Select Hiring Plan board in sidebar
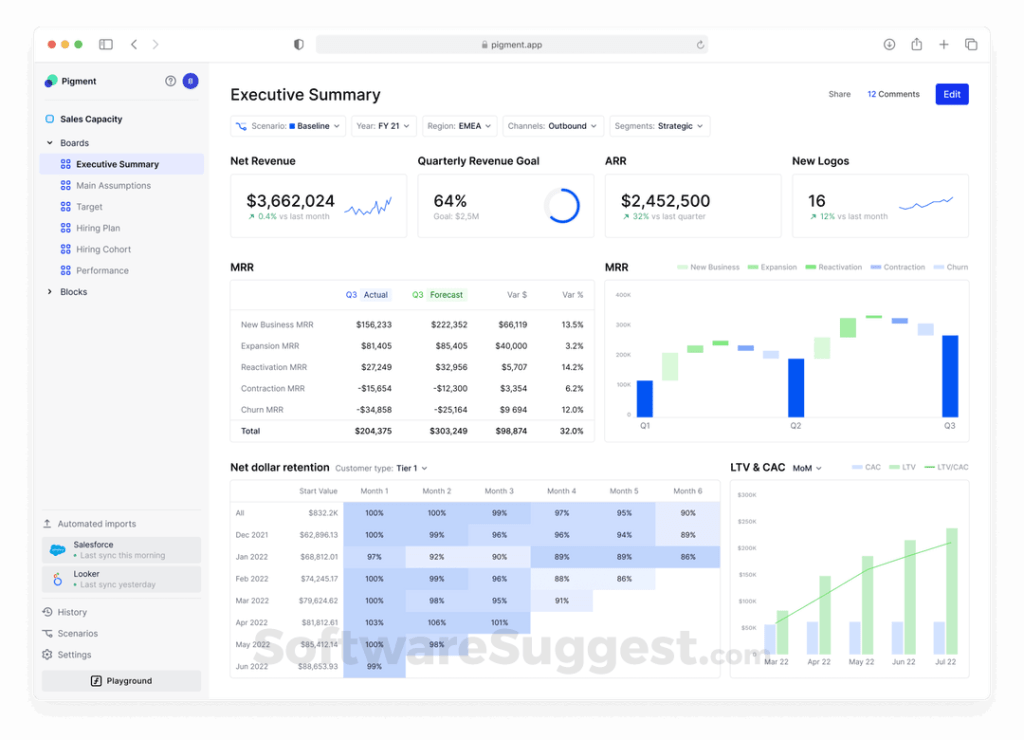The width and height of the screenshot is (1024, 740). click(97, 228)
